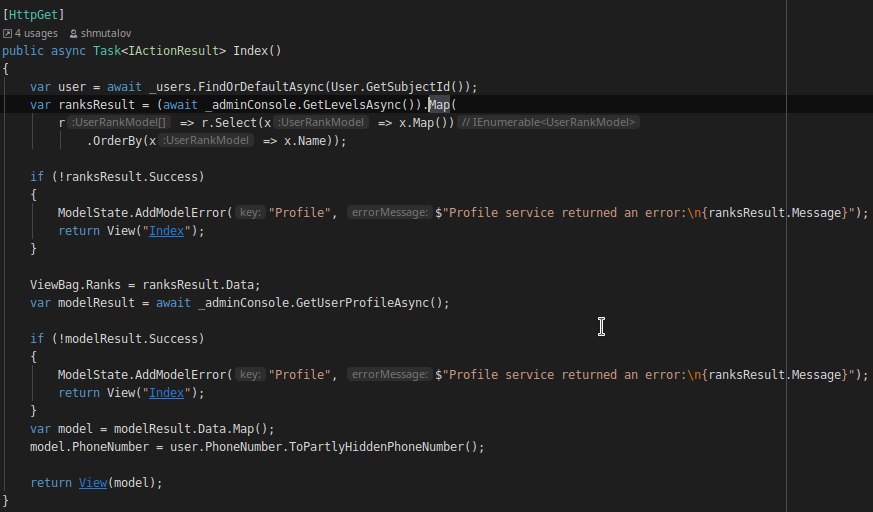Click the usages icon beside '4 usages'

tap(7, 34)
